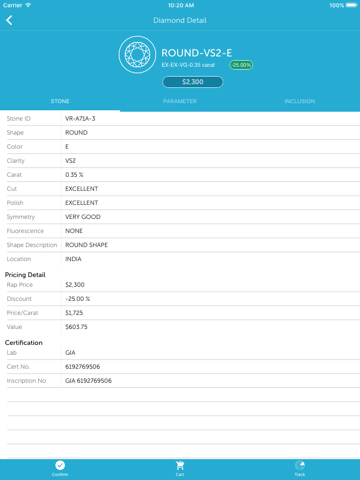Select the Pricing Detail heading

pos(25,275)
